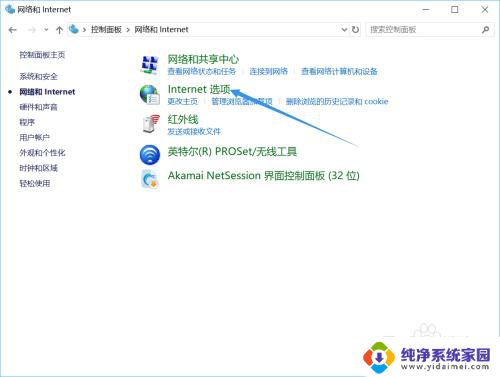Open the Infrared device icon

click(150, 124)
